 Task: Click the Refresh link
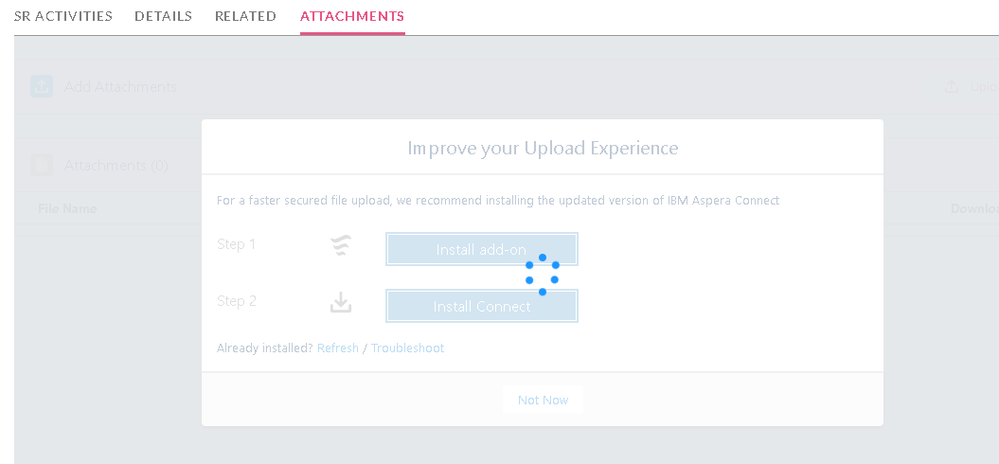click(x=338, y=348)
